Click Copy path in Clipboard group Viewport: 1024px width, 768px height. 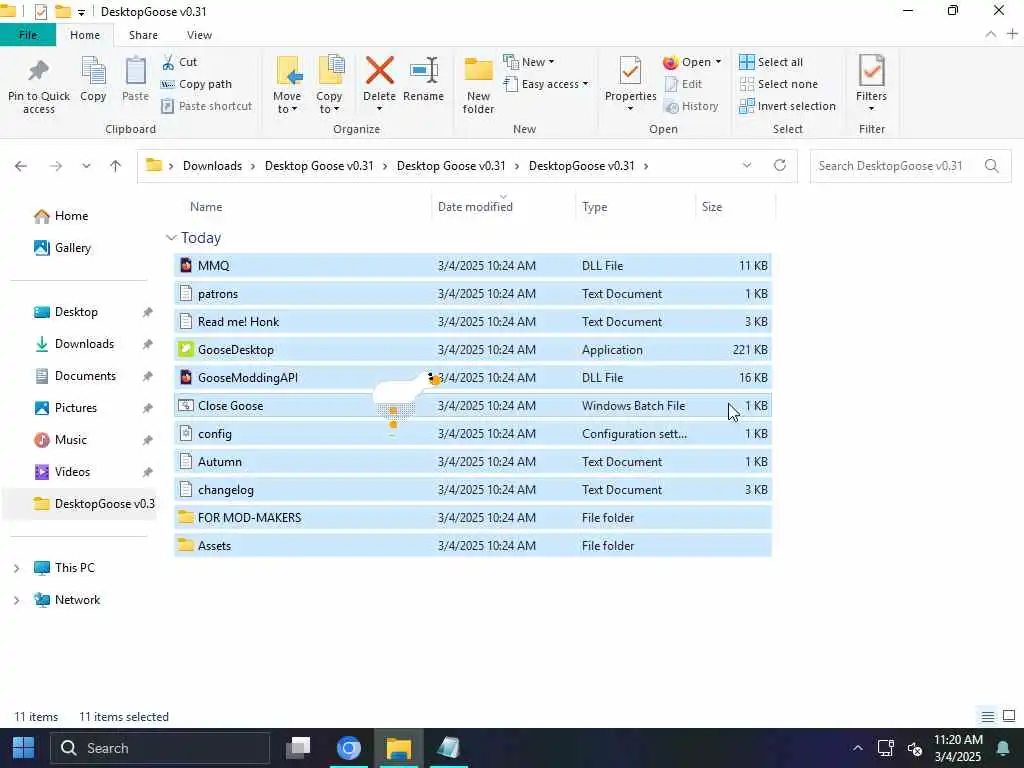point(196,84)
